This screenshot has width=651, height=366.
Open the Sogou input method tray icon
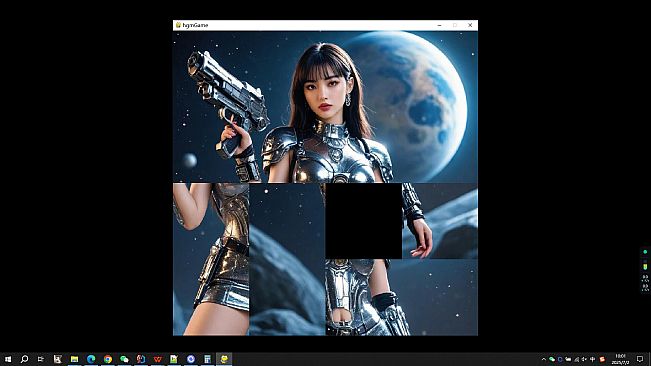point(602,359)
